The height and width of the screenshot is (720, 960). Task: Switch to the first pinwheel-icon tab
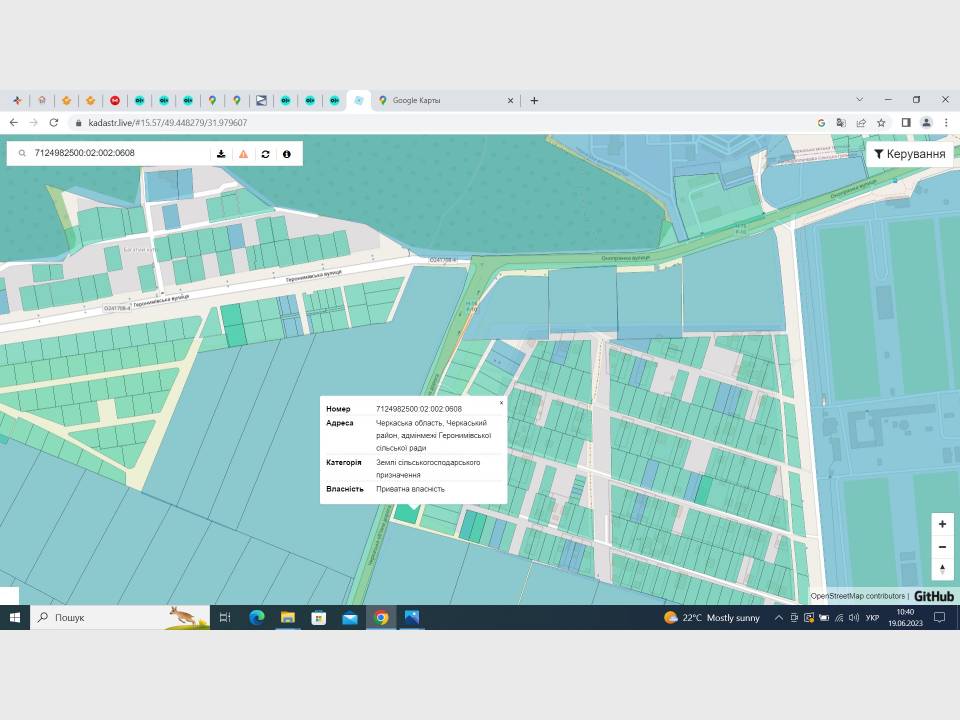click(x=18, y=100)
